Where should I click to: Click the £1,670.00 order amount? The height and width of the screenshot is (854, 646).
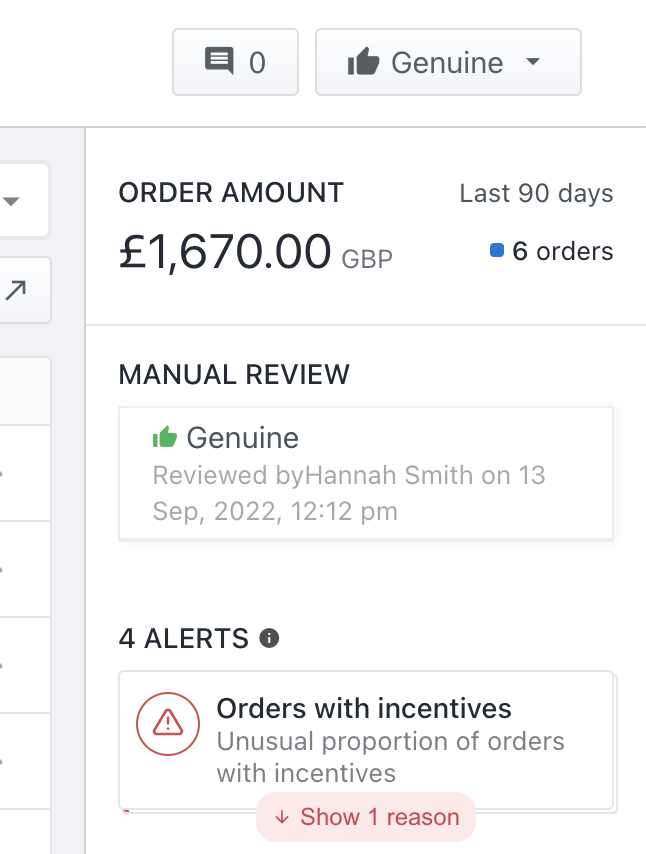[x=225, y=252]
